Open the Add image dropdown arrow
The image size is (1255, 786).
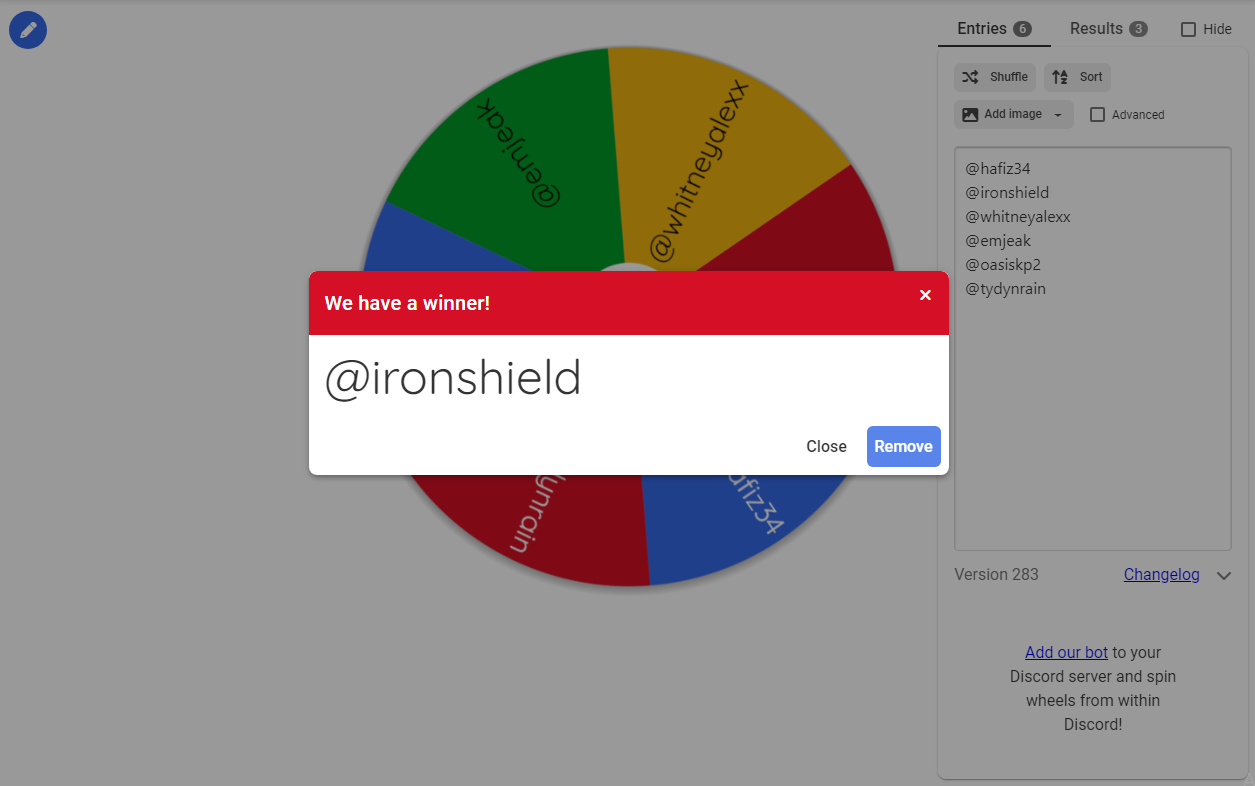click(x=1058, y=115)
